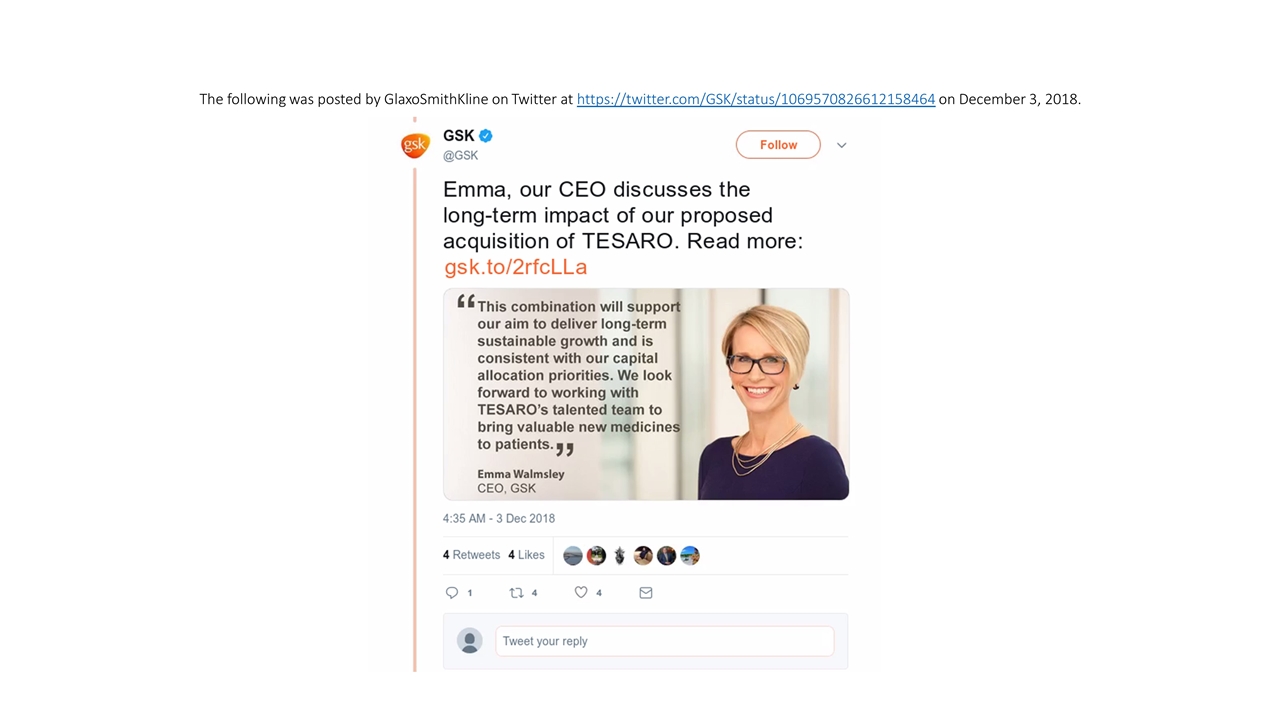Screen dimensions: 1280x720
Task: Click the direct message envelope icon
Action: tap(646, 593)
